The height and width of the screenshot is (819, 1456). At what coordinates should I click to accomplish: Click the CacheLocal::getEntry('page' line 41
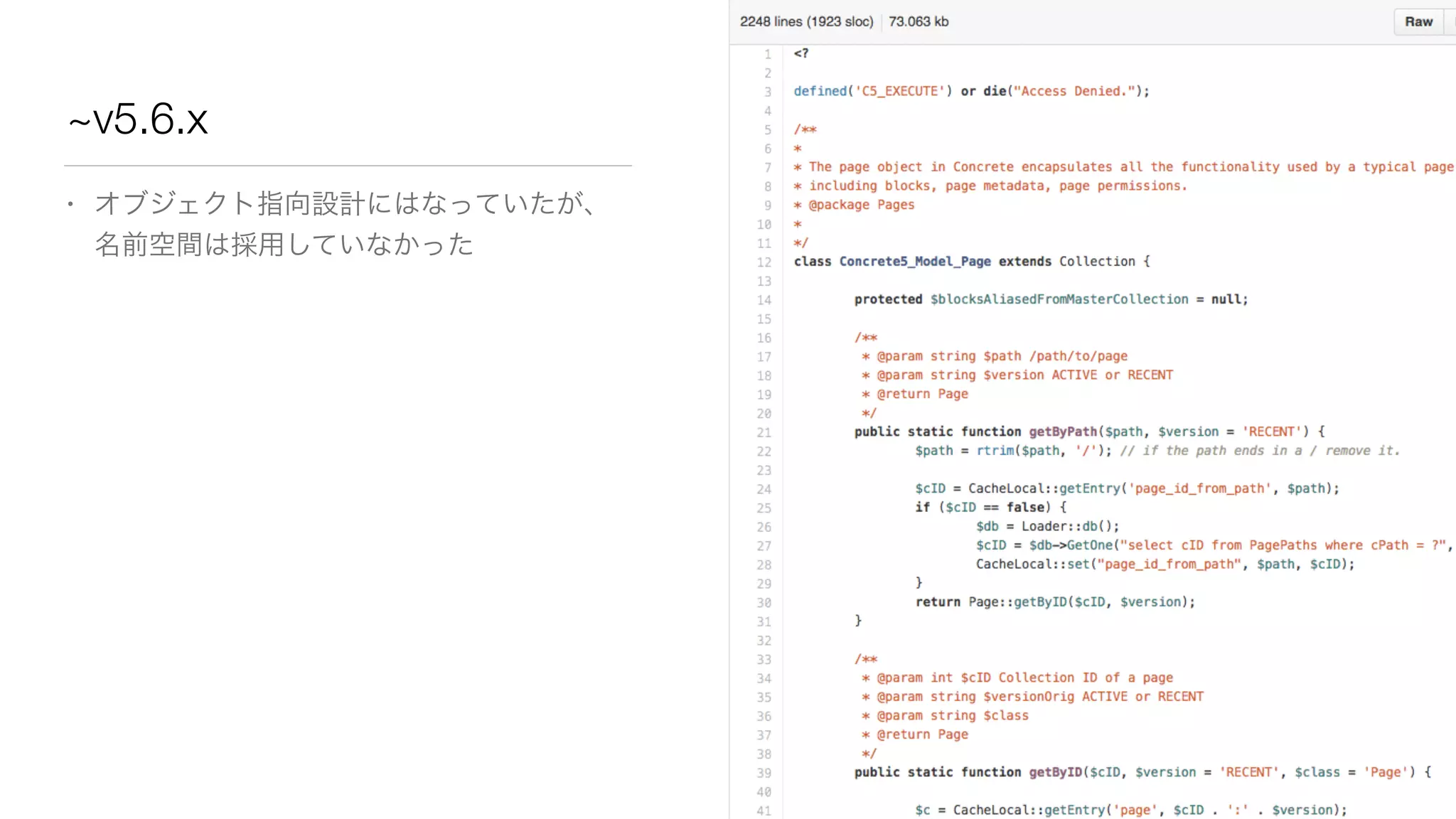pyautogui.click(x=1131, y=810)
